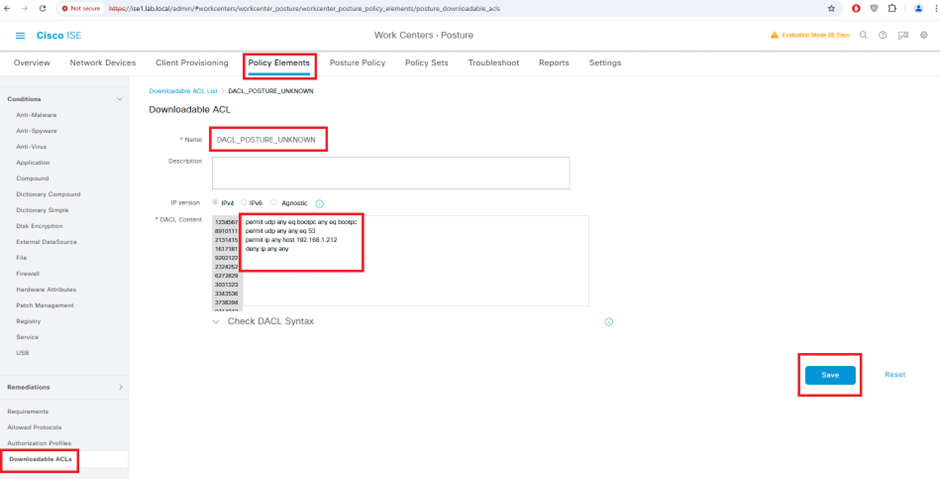Open the browser extensions puzzle icon

[892, 8]
